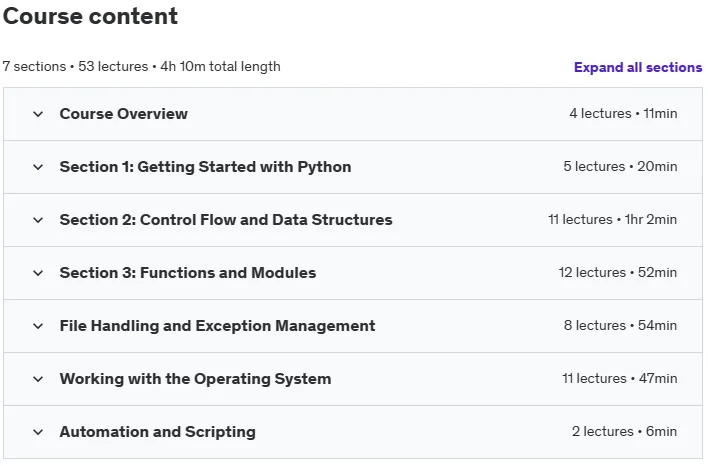The height and width of the screenshot is (466, 708).
Task: Click the chevron icon beside Course Overview
Action: coord(38,114)
